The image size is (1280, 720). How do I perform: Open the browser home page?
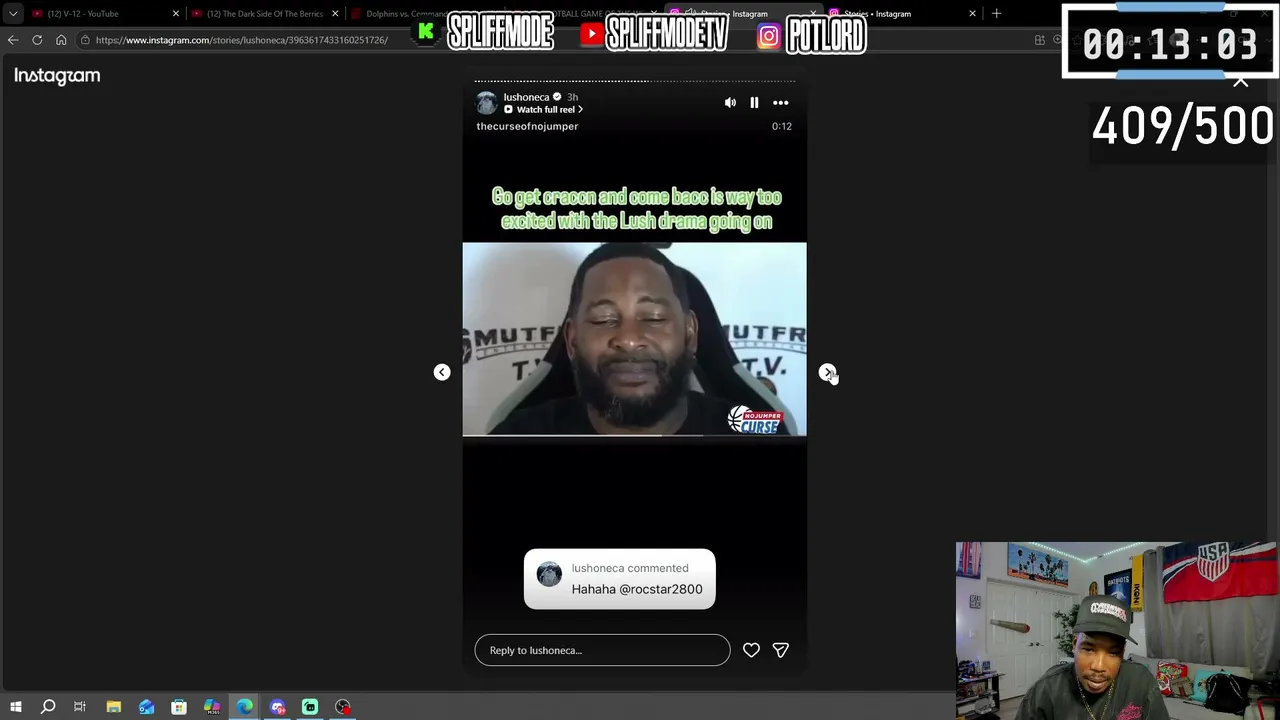point(61,40)
